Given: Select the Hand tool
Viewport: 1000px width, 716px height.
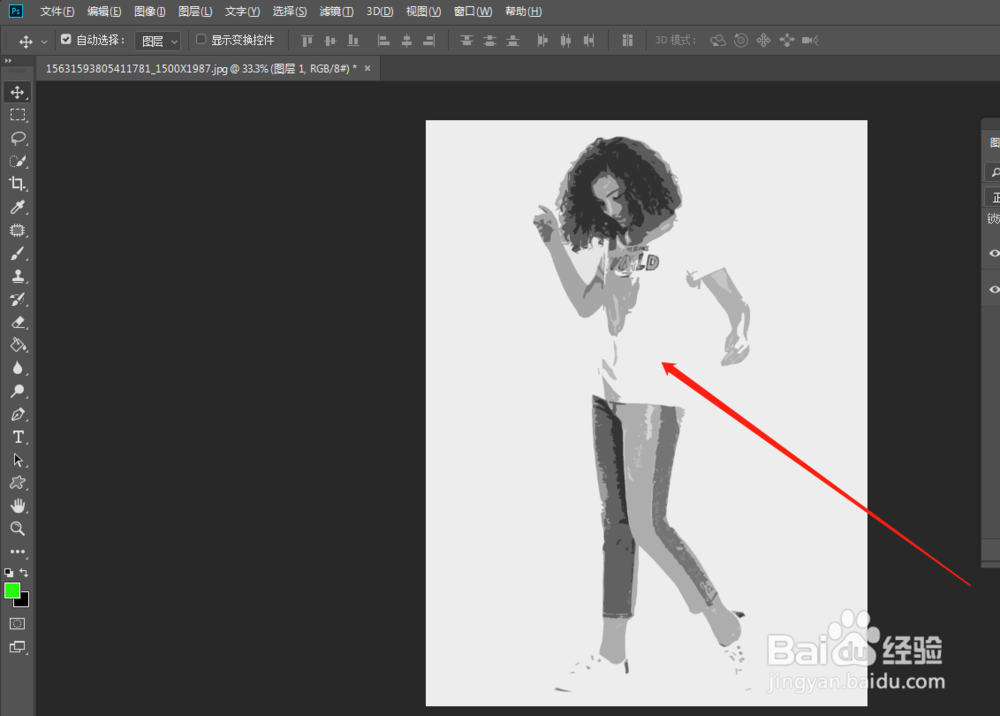Looking at the screenshot, I should [x=17, y=506].
